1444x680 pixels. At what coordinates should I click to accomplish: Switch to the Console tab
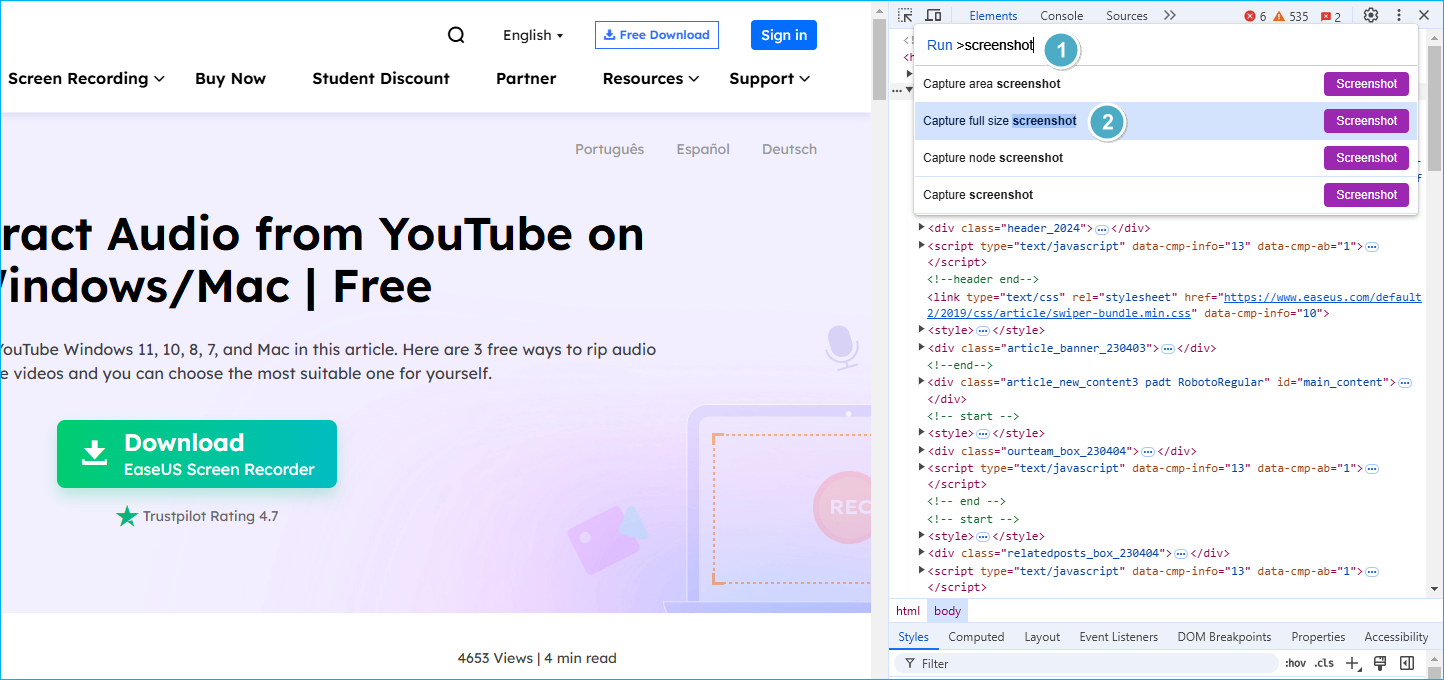coord(1062,16)
